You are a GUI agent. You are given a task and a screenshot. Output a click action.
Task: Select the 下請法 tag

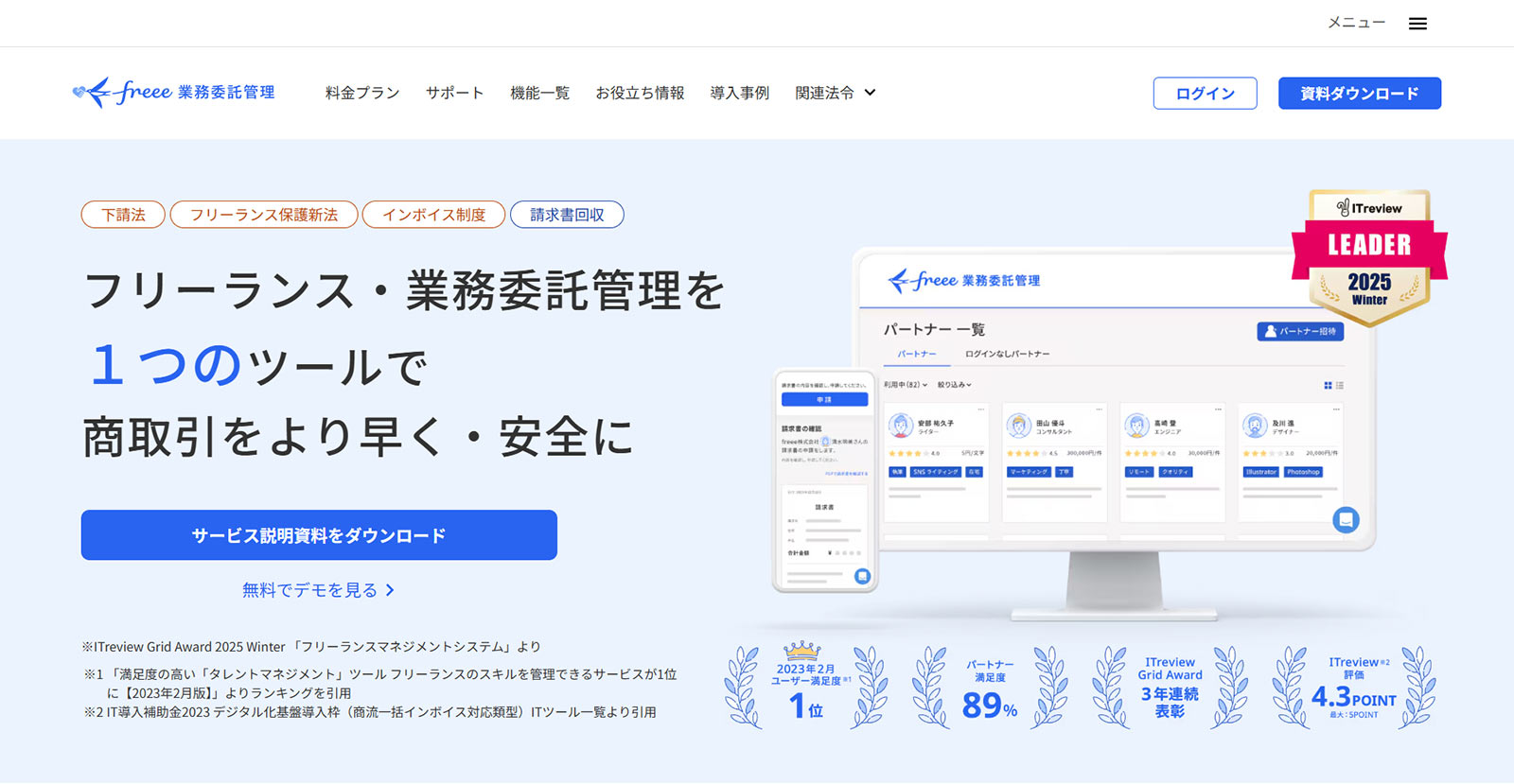123,215
